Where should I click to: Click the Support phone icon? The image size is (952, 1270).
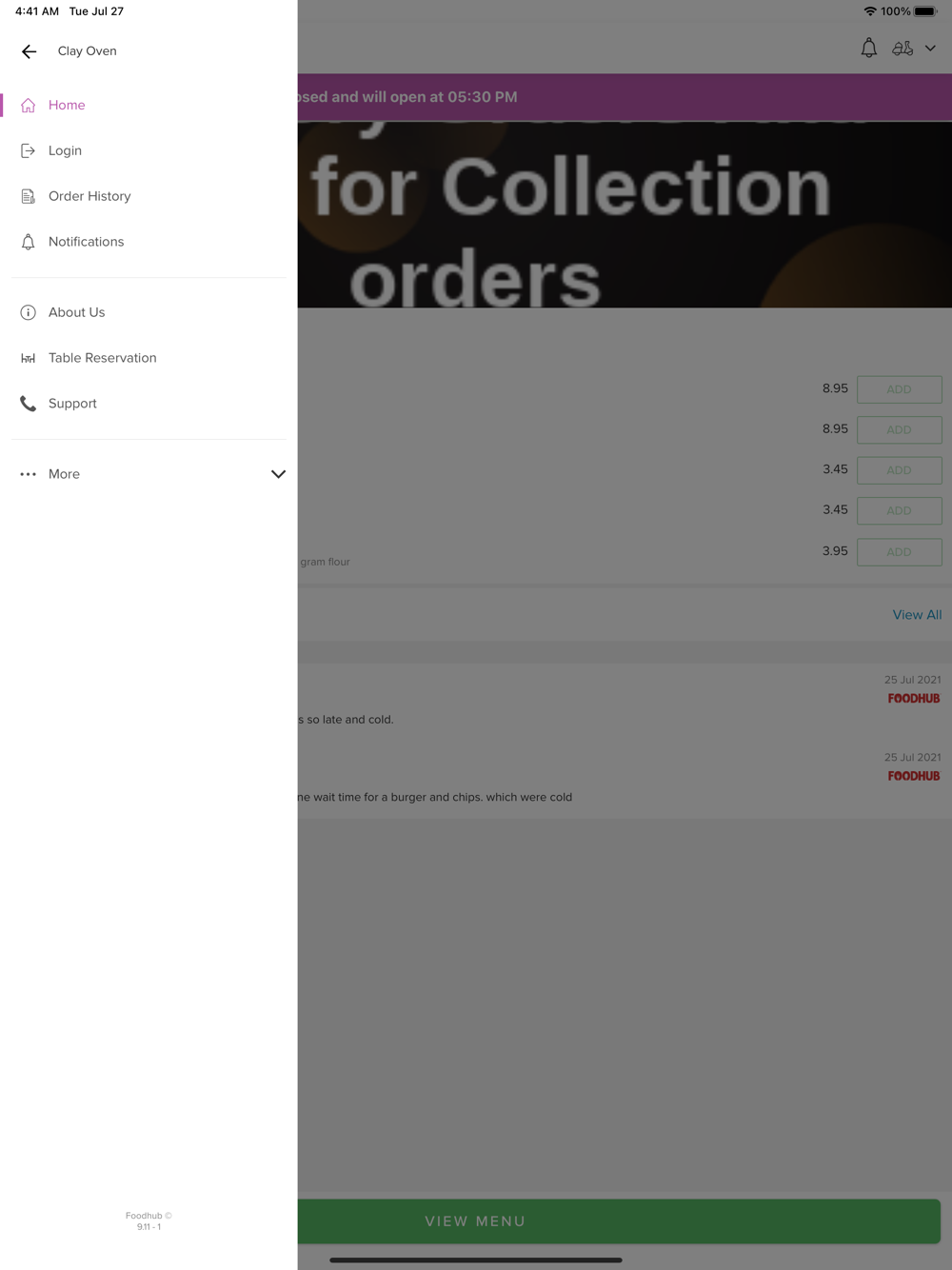pyautogui.click(x=29, y=404)
